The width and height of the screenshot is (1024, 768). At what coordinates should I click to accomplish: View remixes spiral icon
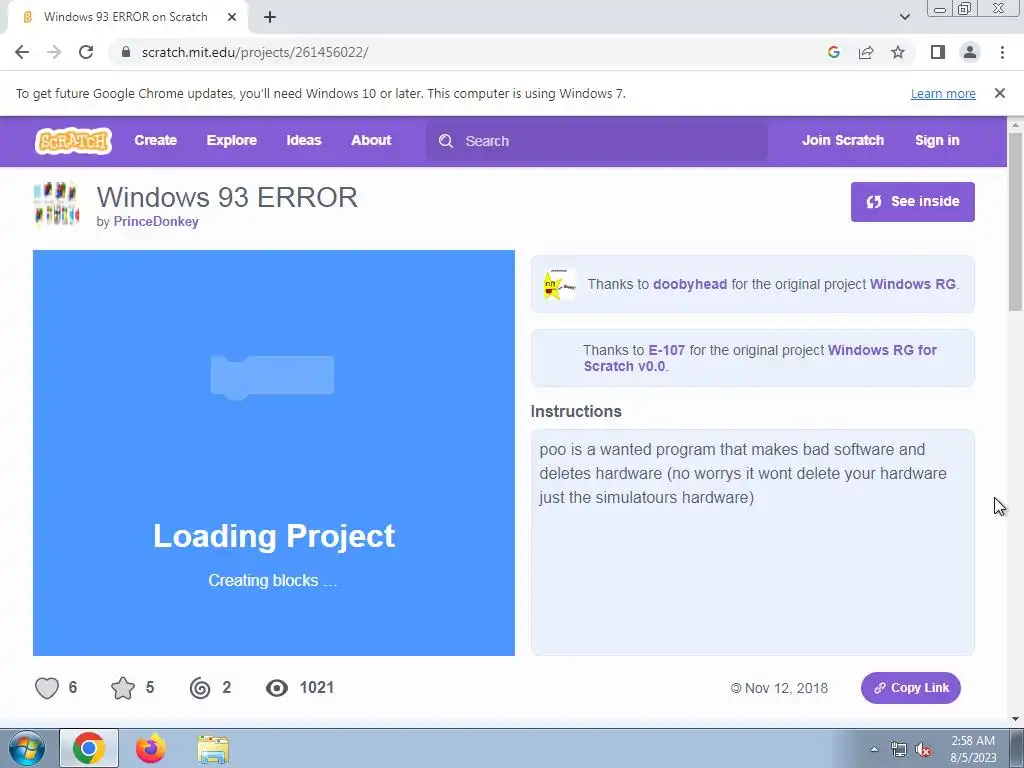point(200,688)
